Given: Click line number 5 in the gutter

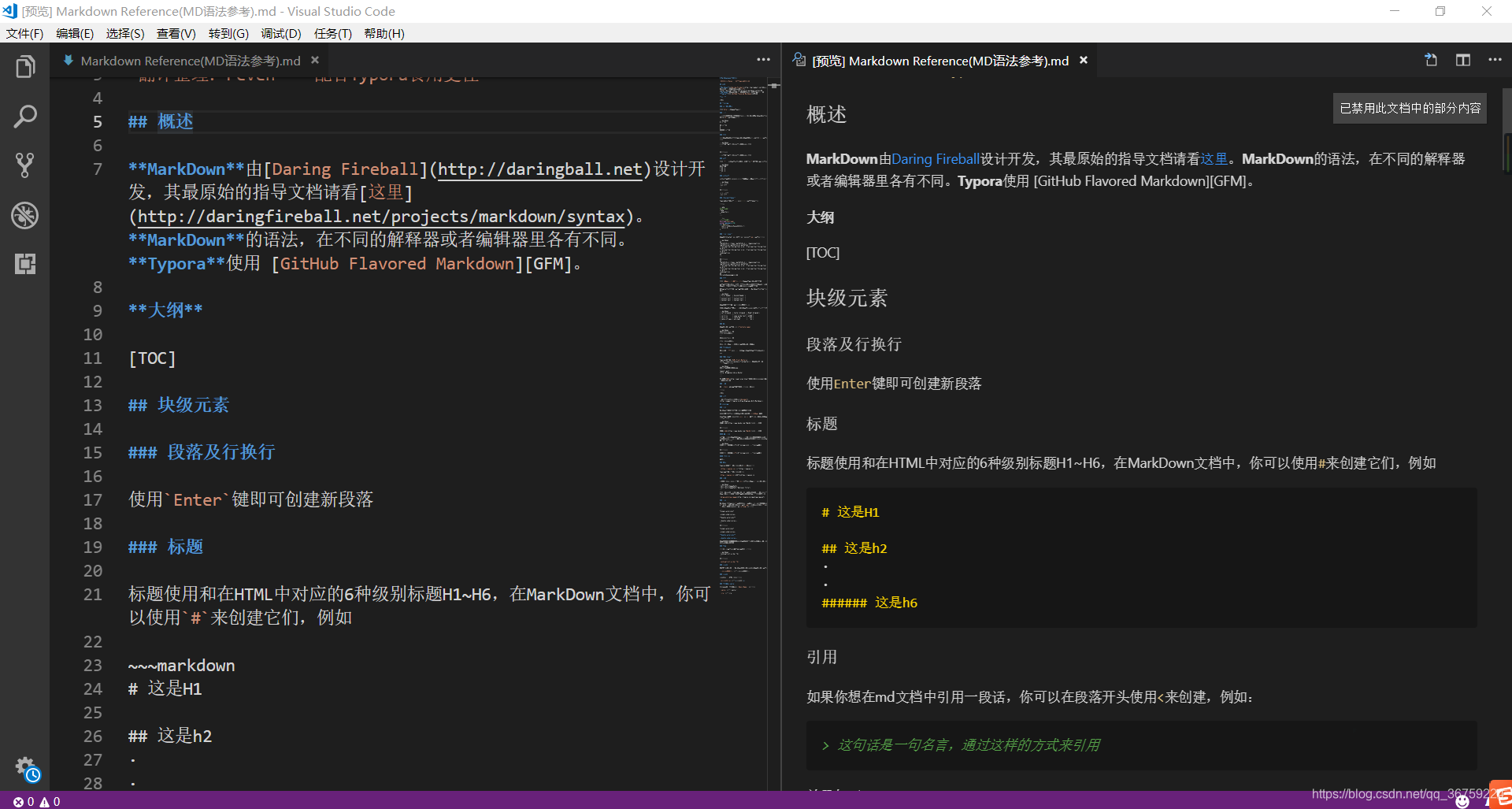Looking at the screenshot, I should 98,121.
